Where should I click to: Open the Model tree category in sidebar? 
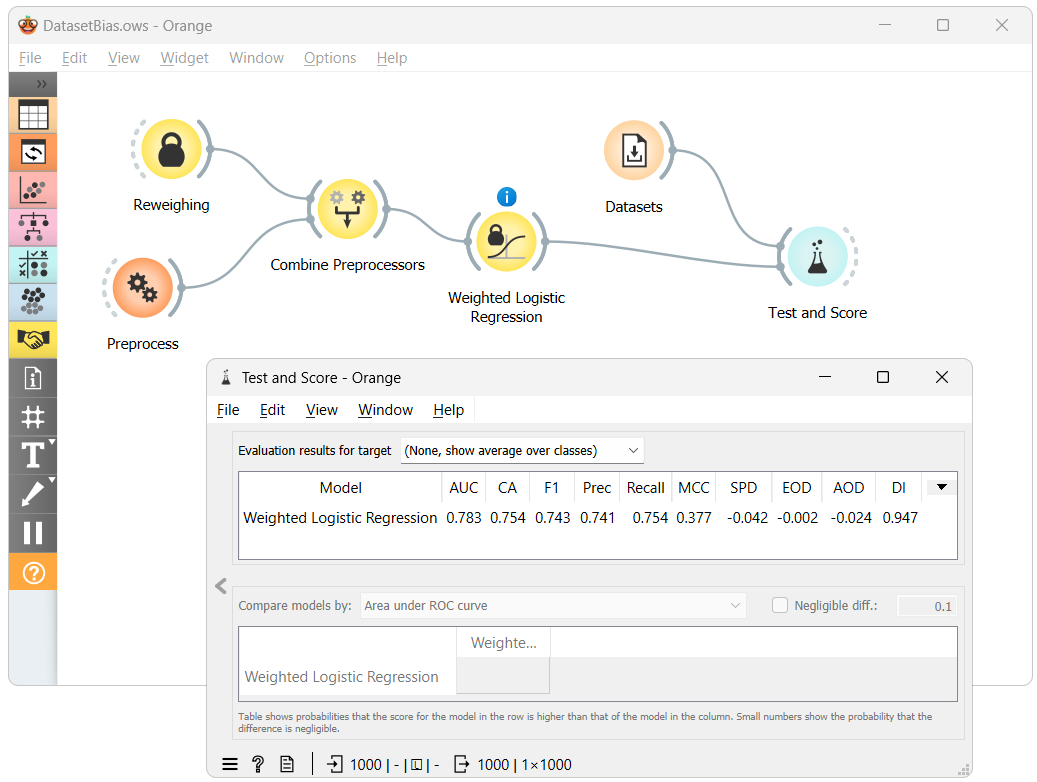[33, 228]
